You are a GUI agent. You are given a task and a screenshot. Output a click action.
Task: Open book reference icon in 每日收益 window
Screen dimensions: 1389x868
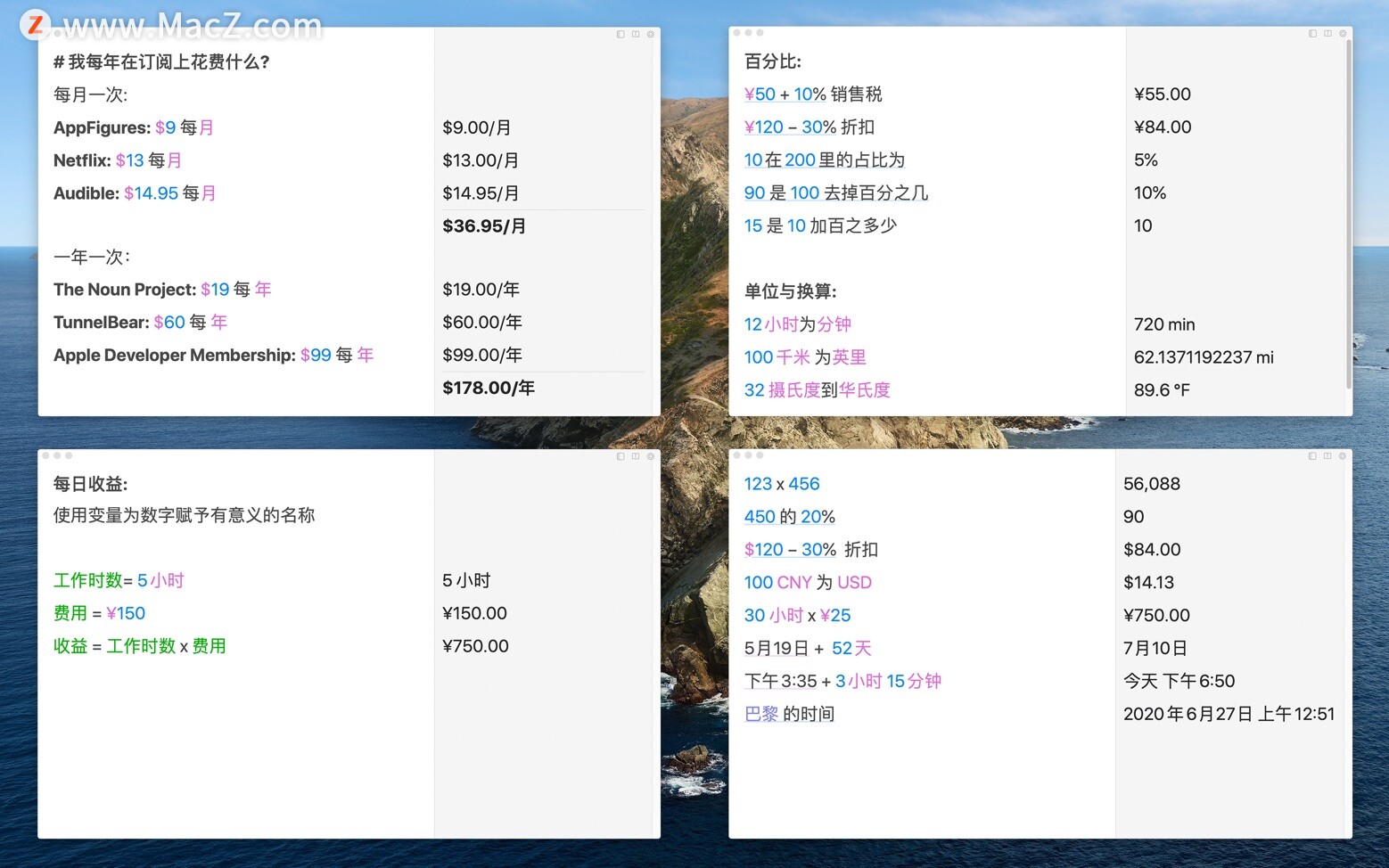pyautogui.click(x=636, y=456)
